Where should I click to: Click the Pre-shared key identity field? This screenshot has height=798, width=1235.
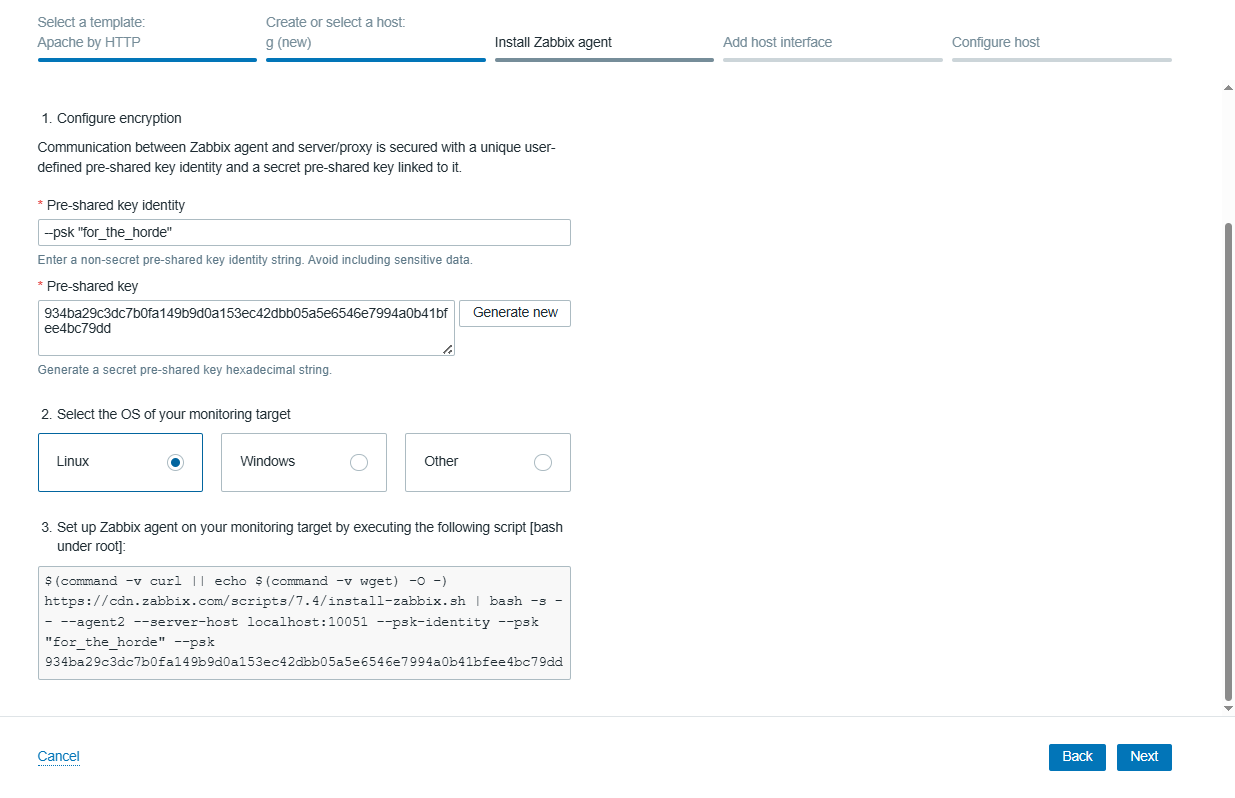coord(304,233)
